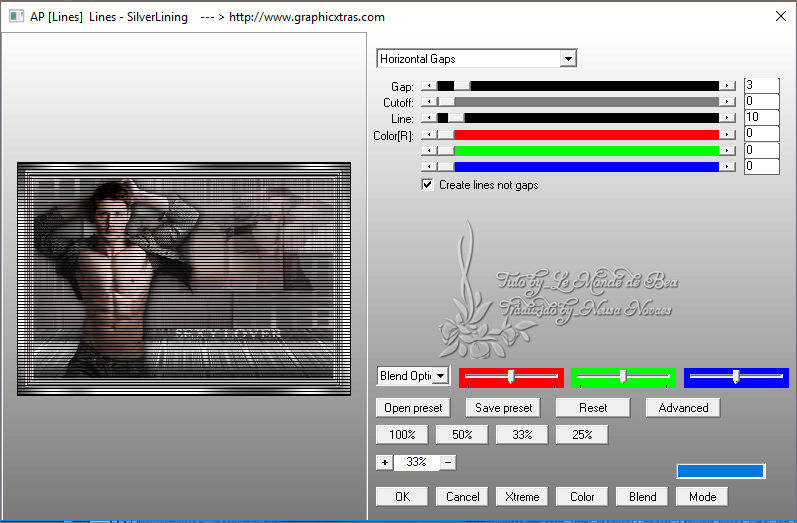The width and height of the screenshot is (797, 523).
Task: Click the blue color swatch above Mode
Action: pos(721,471)
